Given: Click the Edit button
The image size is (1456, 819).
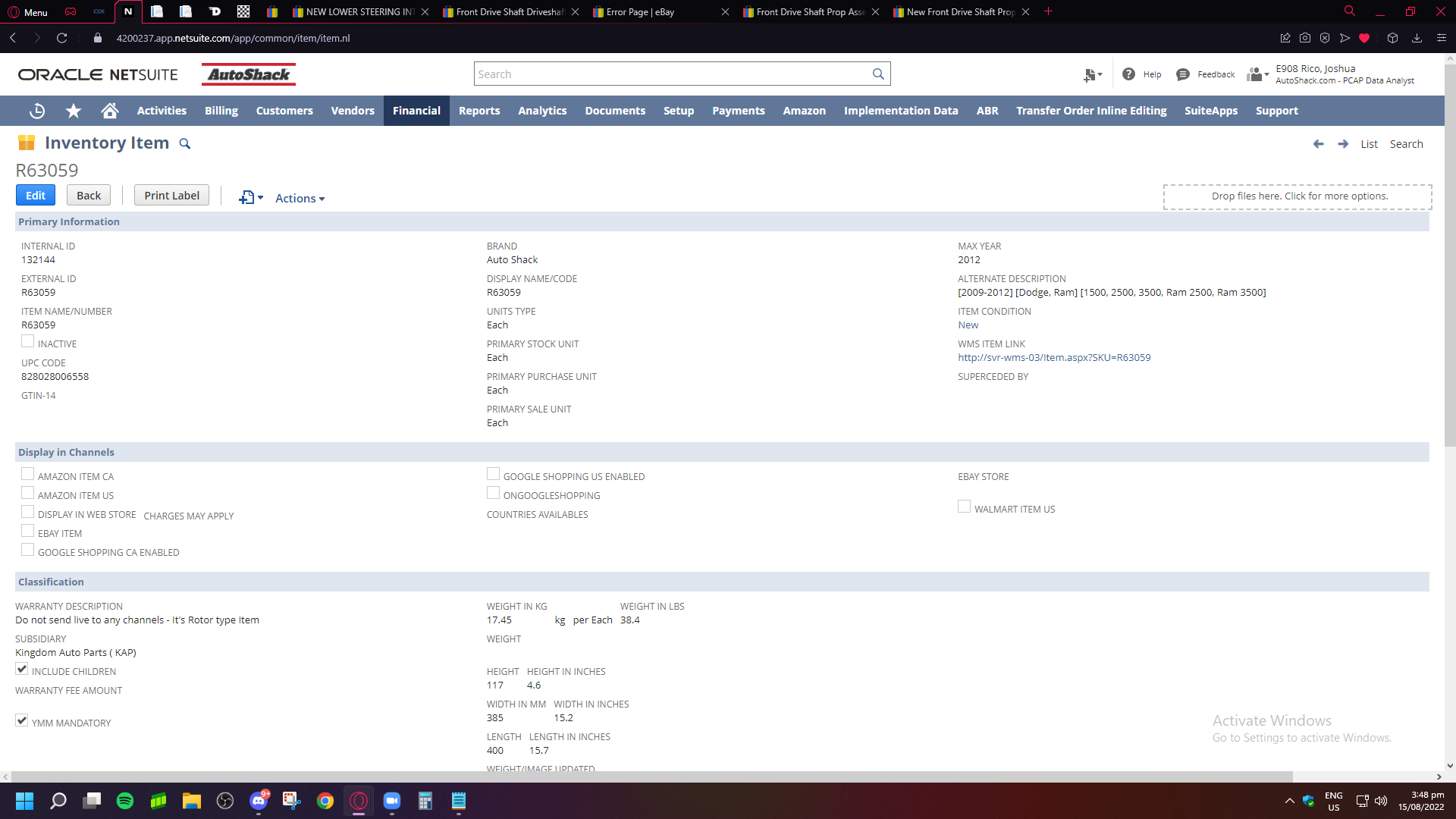Looking at the screenshot, I should pyautogui.click(x=36, y=196).
